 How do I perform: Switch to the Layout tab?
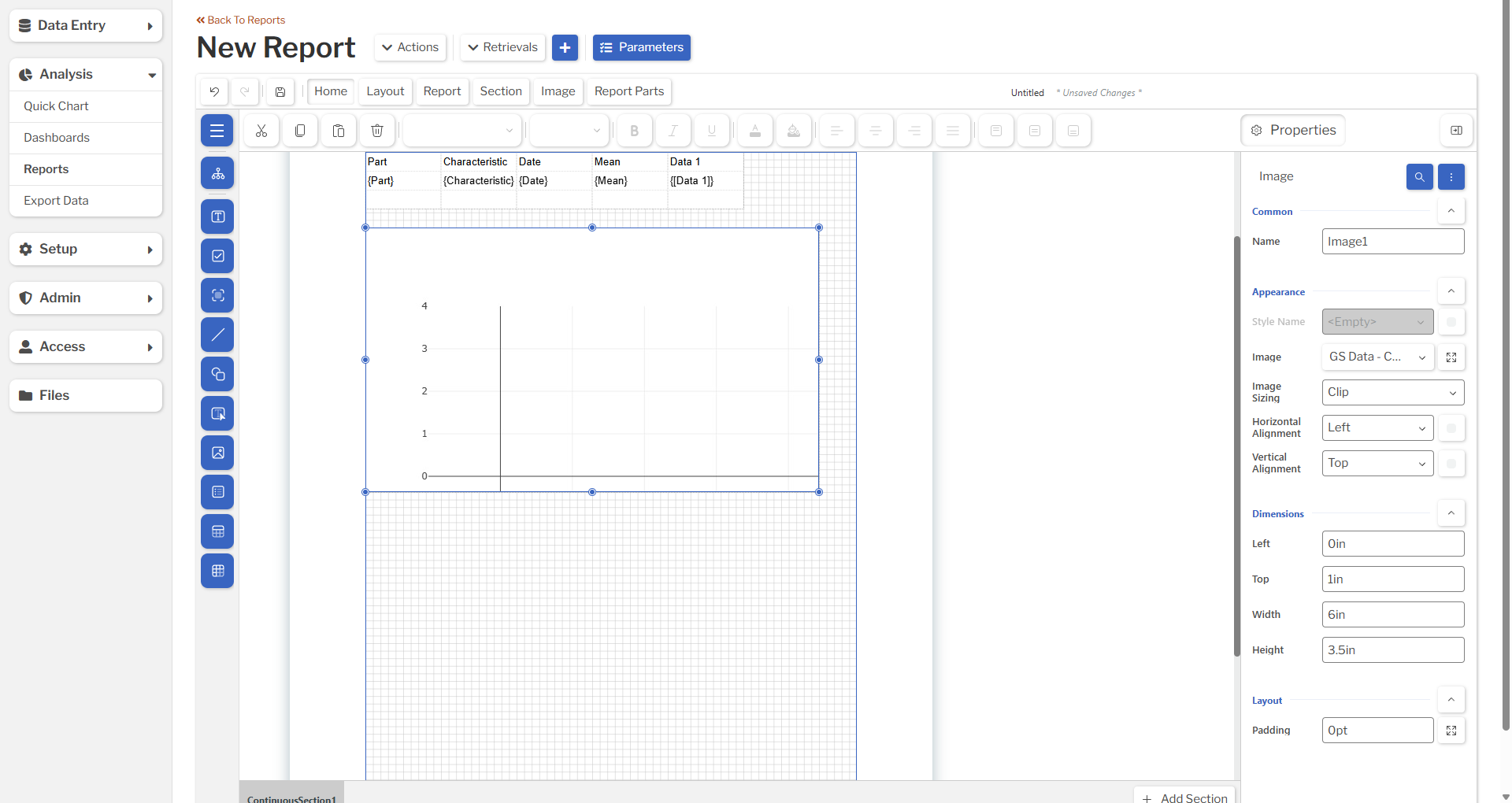coord(384,91)
